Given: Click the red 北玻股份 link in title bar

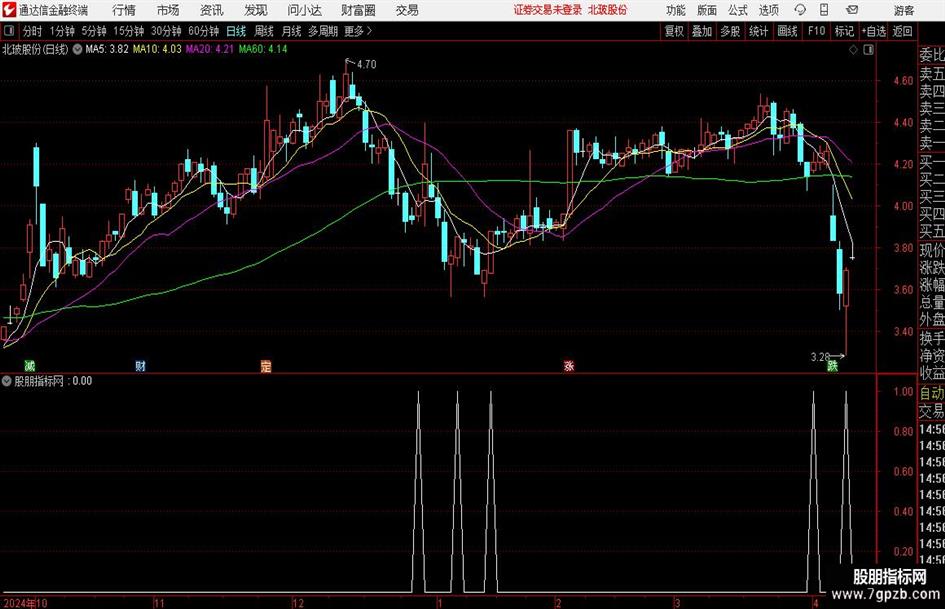Looking at the screenshot, I should 608,10.
